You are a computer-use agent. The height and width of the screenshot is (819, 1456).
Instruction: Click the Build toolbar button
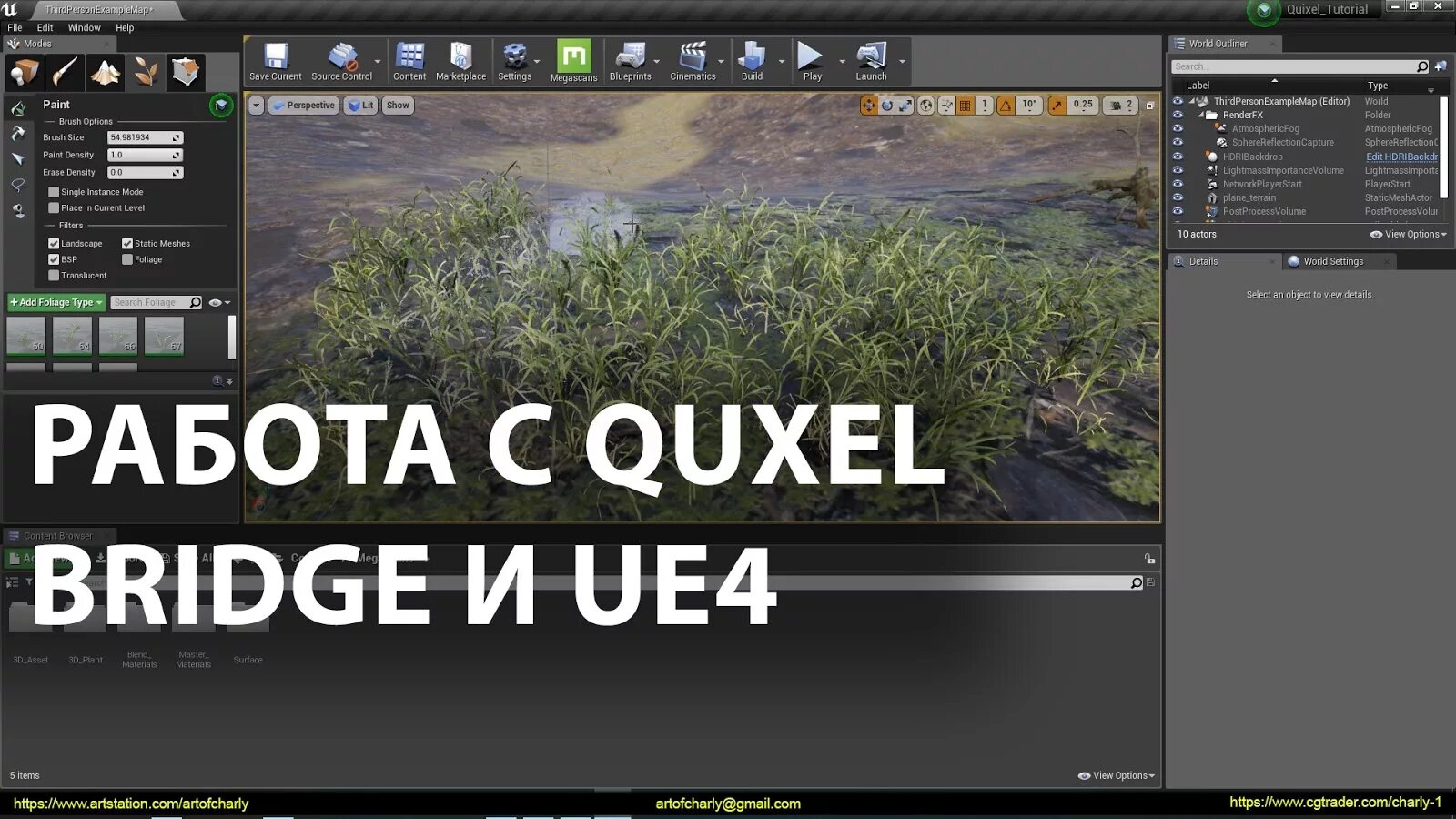tap(752, 62)
